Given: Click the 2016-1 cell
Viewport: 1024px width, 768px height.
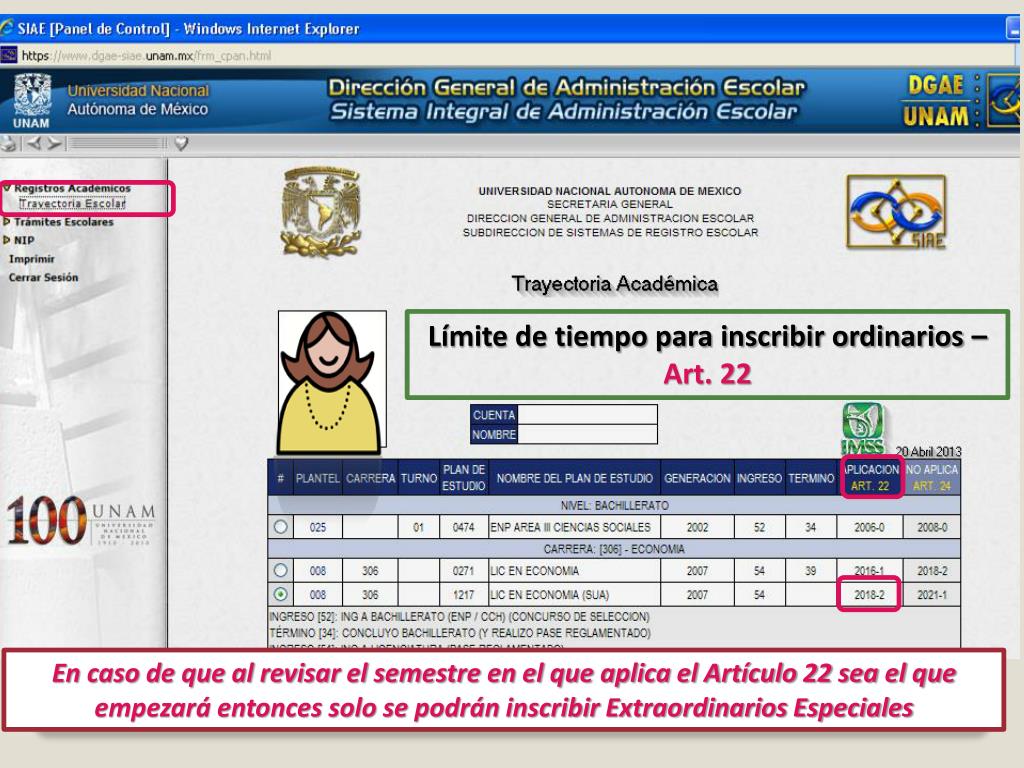Looking at the screenshot, I should 869,571.
